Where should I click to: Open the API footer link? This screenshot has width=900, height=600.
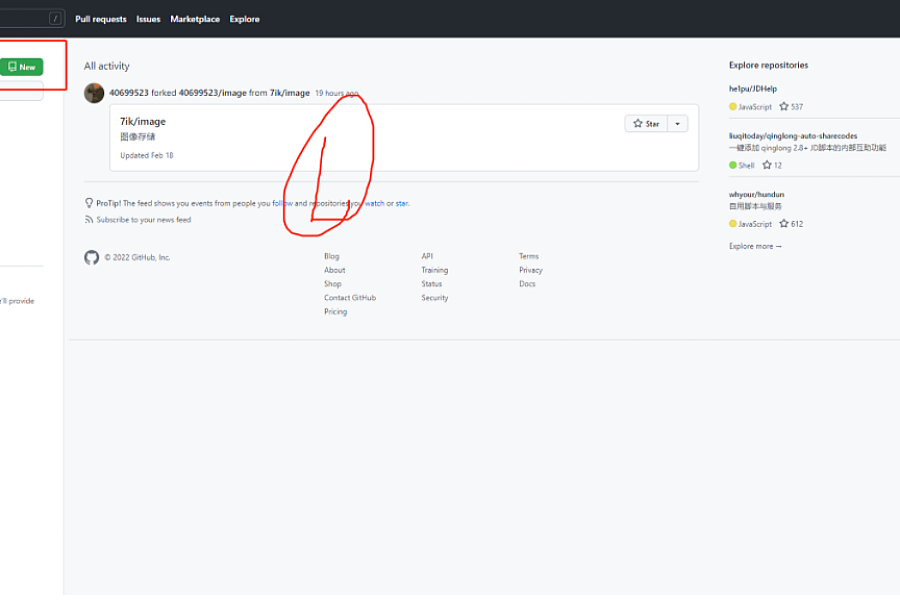428,256
